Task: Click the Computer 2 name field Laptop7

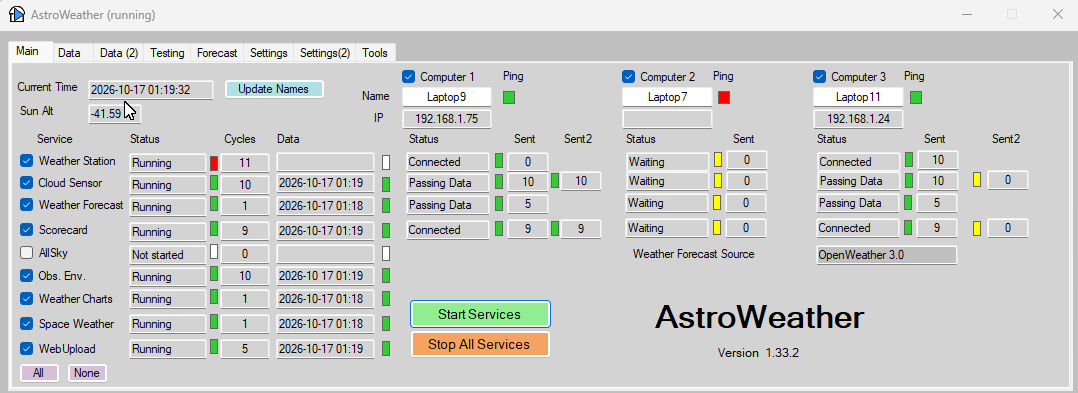Action: [x=667, y=97]
